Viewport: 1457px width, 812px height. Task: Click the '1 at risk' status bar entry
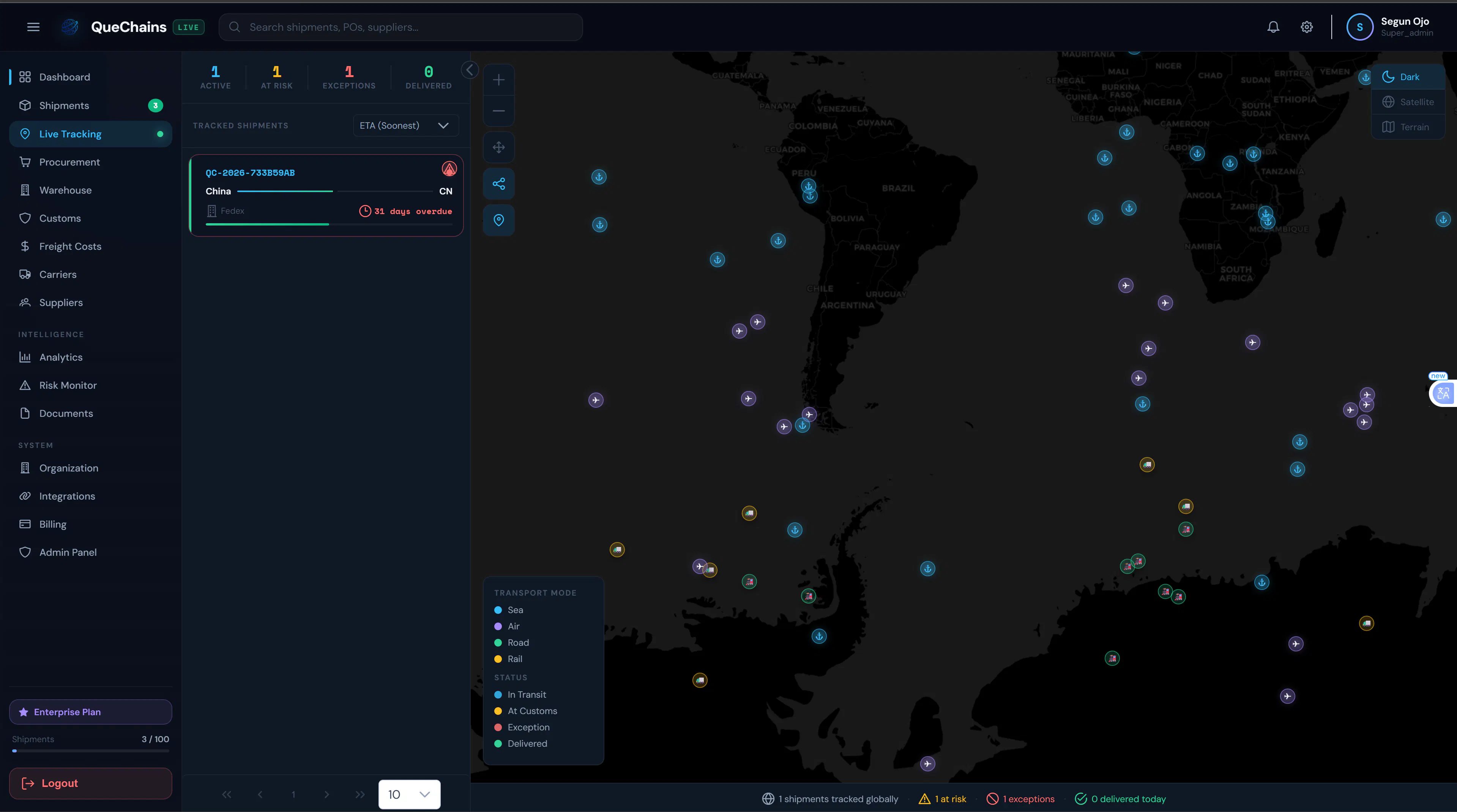pyautogui.click(x=942, y=799)
